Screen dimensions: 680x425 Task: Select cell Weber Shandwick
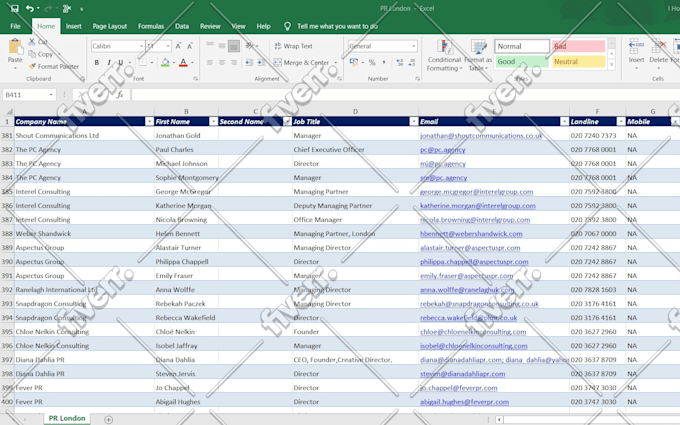[84, 233]
